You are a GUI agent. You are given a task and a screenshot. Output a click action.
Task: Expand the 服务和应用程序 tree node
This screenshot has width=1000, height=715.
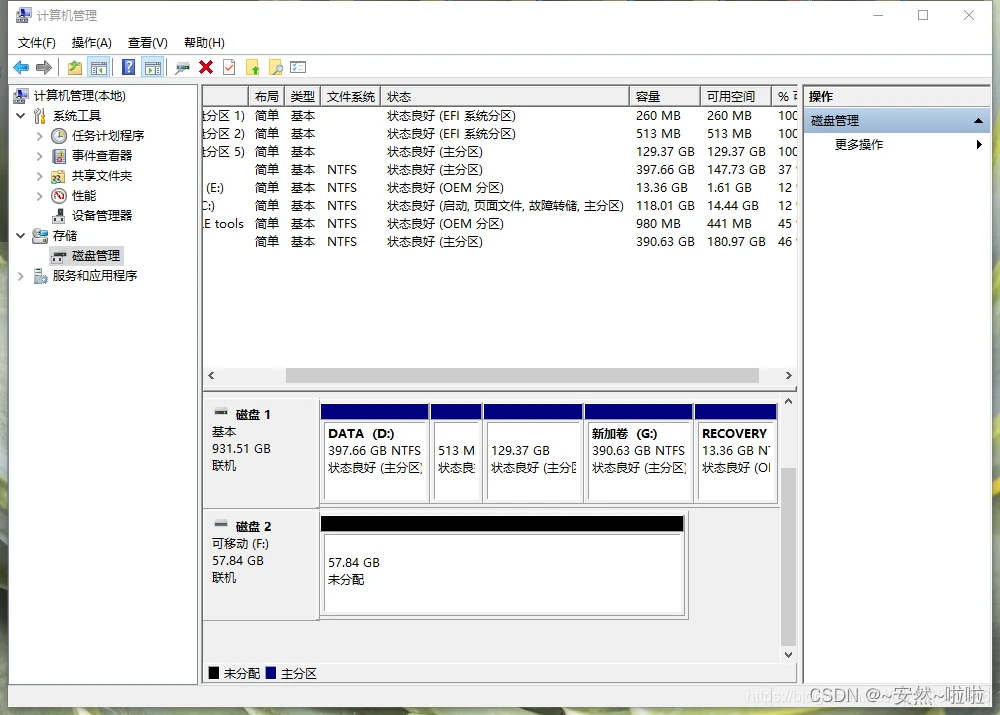click(x=20, y=276)
